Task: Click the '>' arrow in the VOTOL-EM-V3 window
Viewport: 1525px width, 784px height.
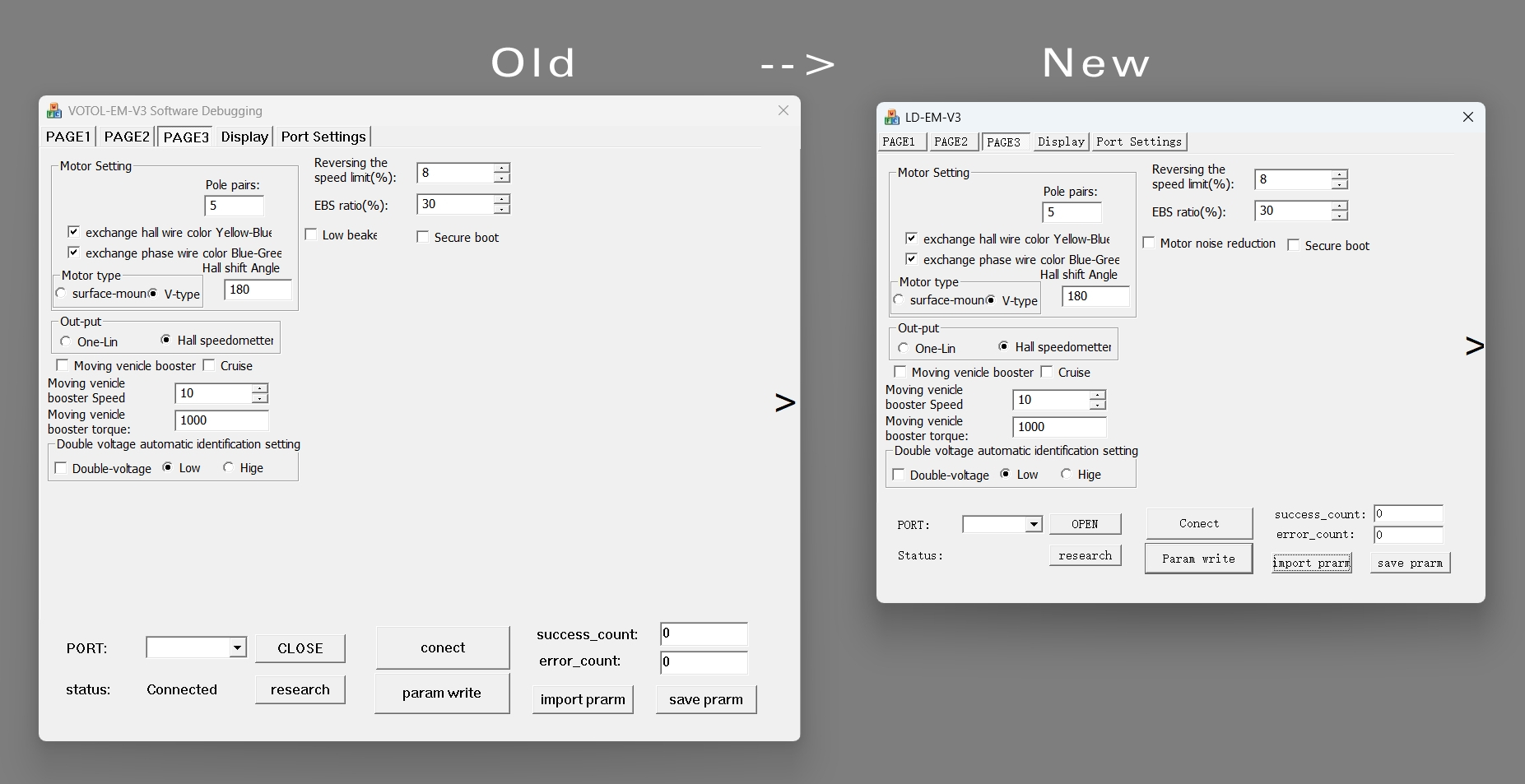Action: (x=785, y=402)
